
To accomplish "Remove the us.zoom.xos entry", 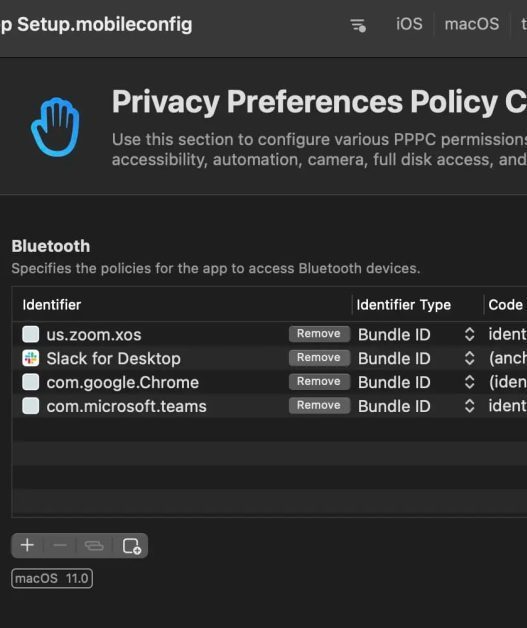I will click(319, 334).
